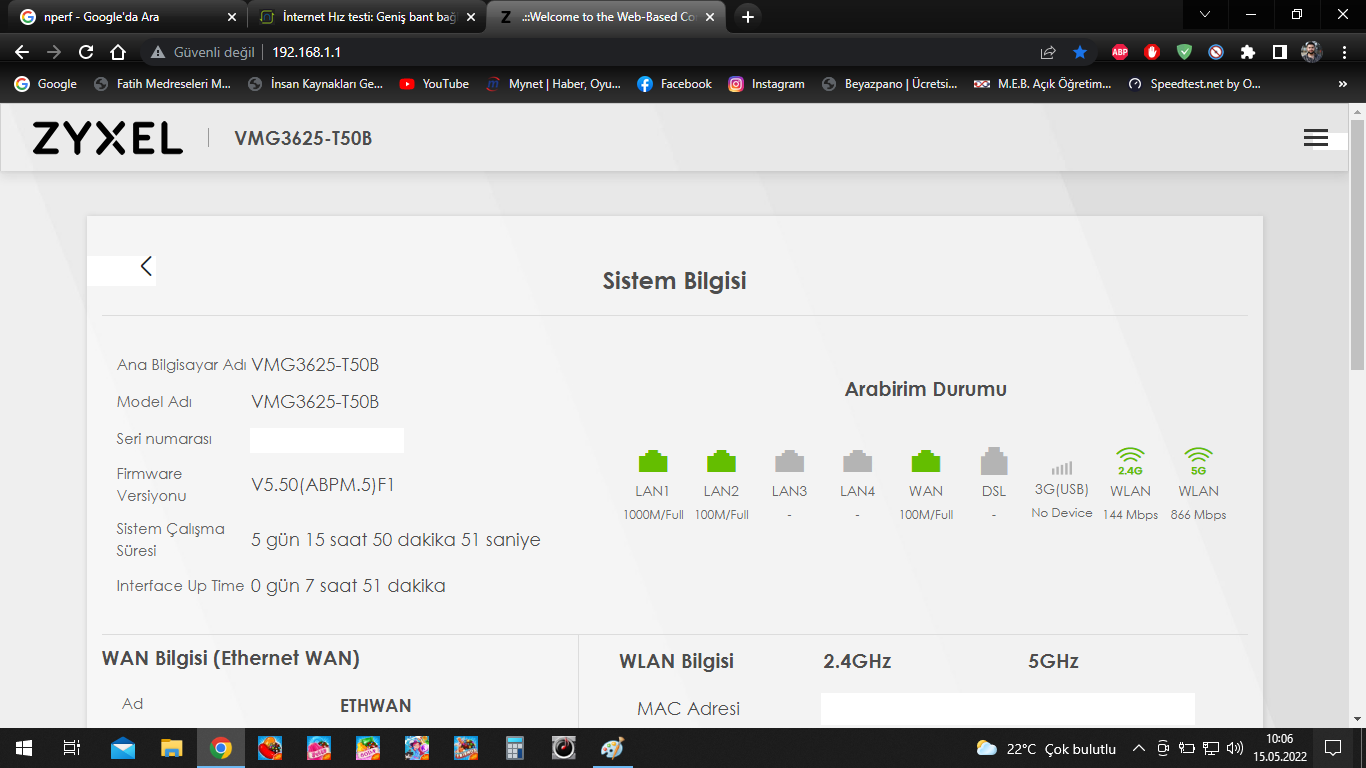Viewport: 1366px width, 768px height.
Task: Open Paint from the taskbar
Action: [612, 748]
